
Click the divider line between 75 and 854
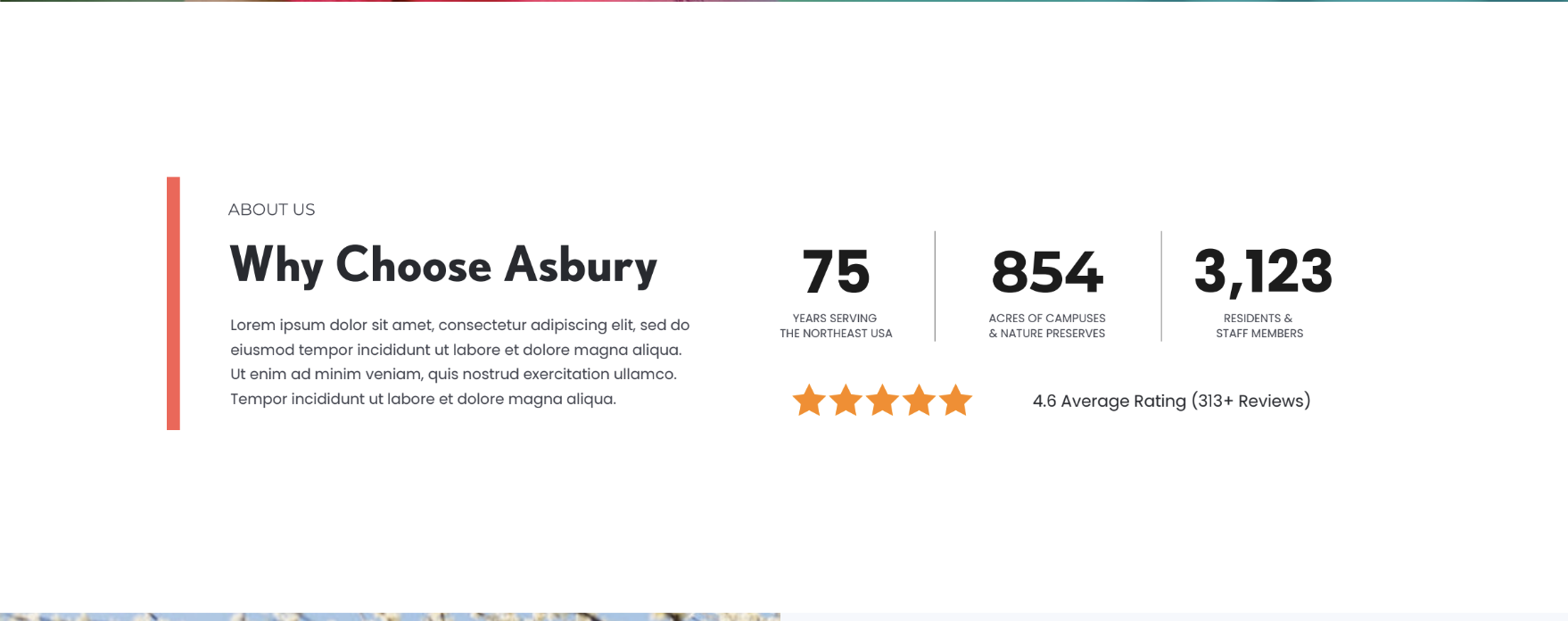tap(935, 286)
